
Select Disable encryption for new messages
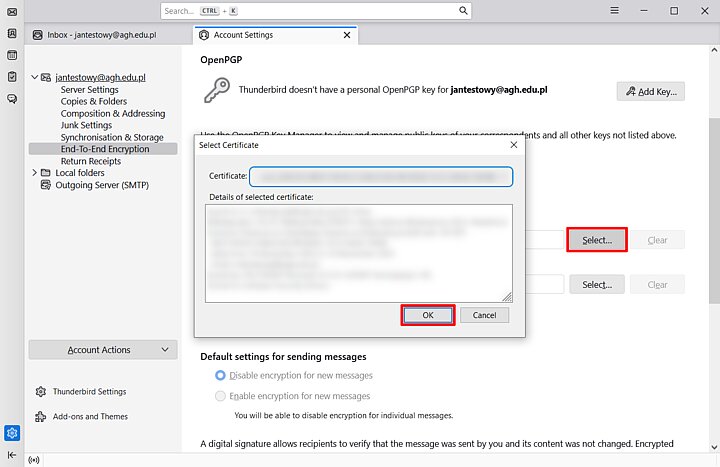click(220, 376)
